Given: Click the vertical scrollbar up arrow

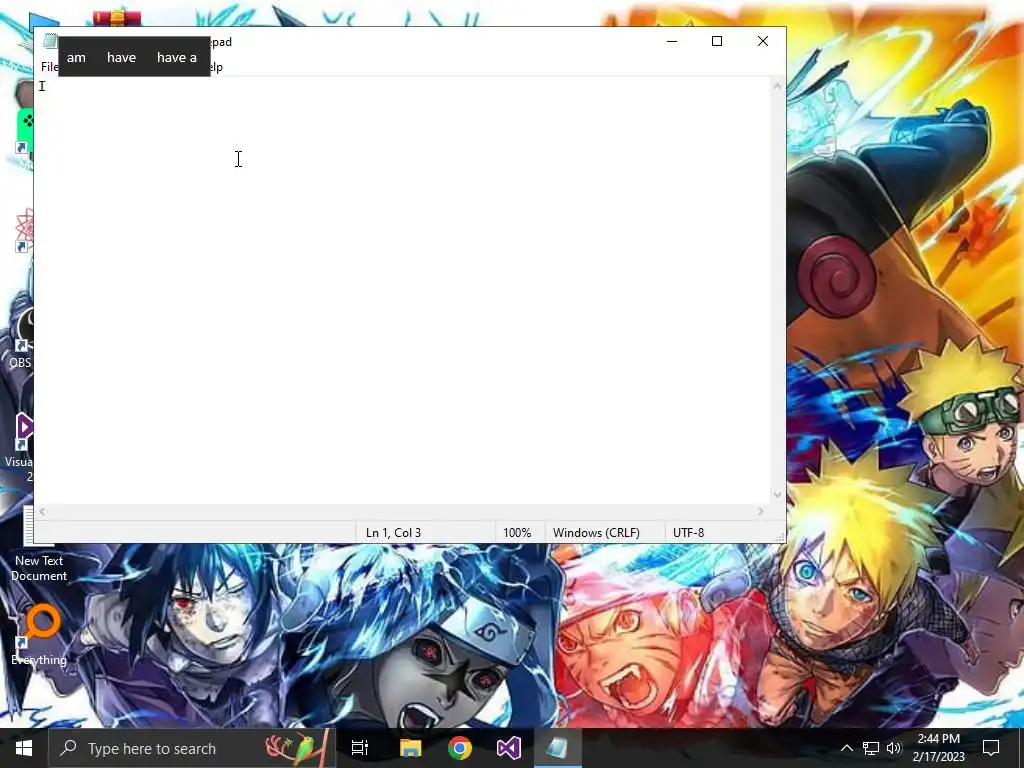Looking at the screenshot, I should tap(777, 86).
